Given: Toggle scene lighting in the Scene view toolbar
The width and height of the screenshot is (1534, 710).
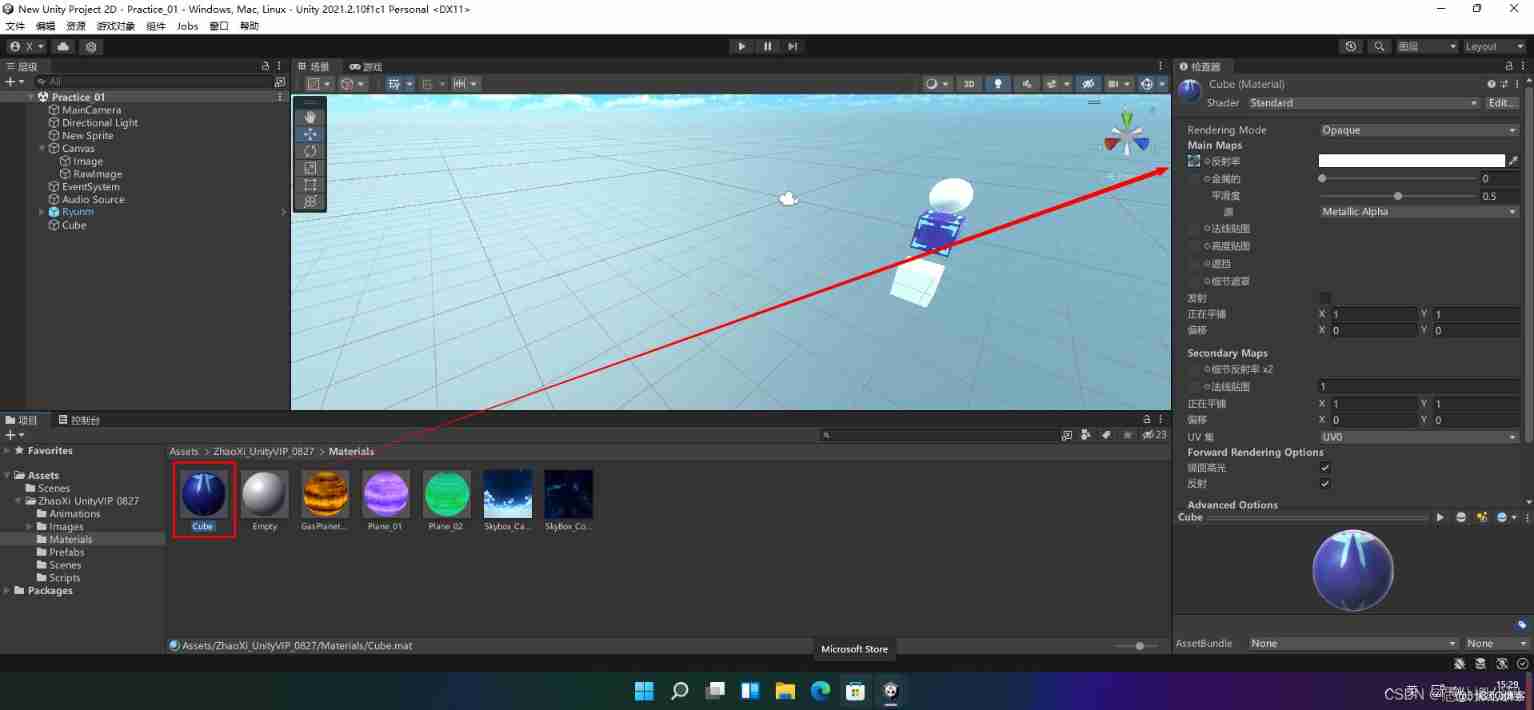Looking at the screenshot, I should [x=998, y=83].
